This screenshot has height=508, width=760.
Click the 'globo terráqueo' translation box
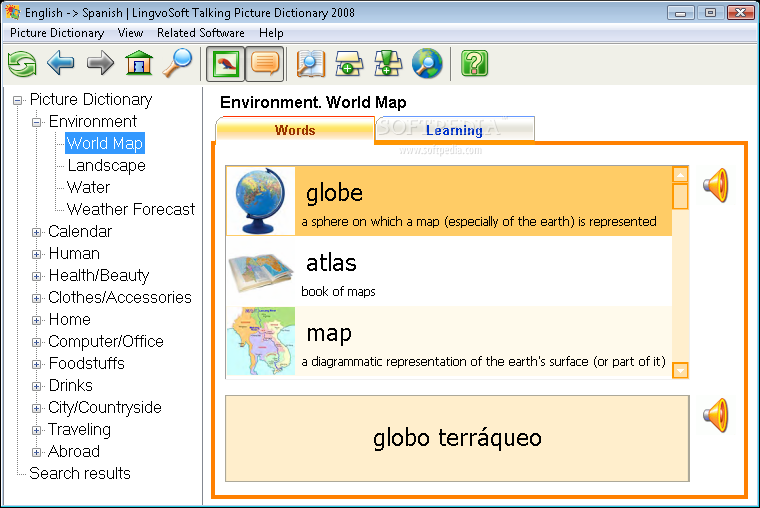457,439
